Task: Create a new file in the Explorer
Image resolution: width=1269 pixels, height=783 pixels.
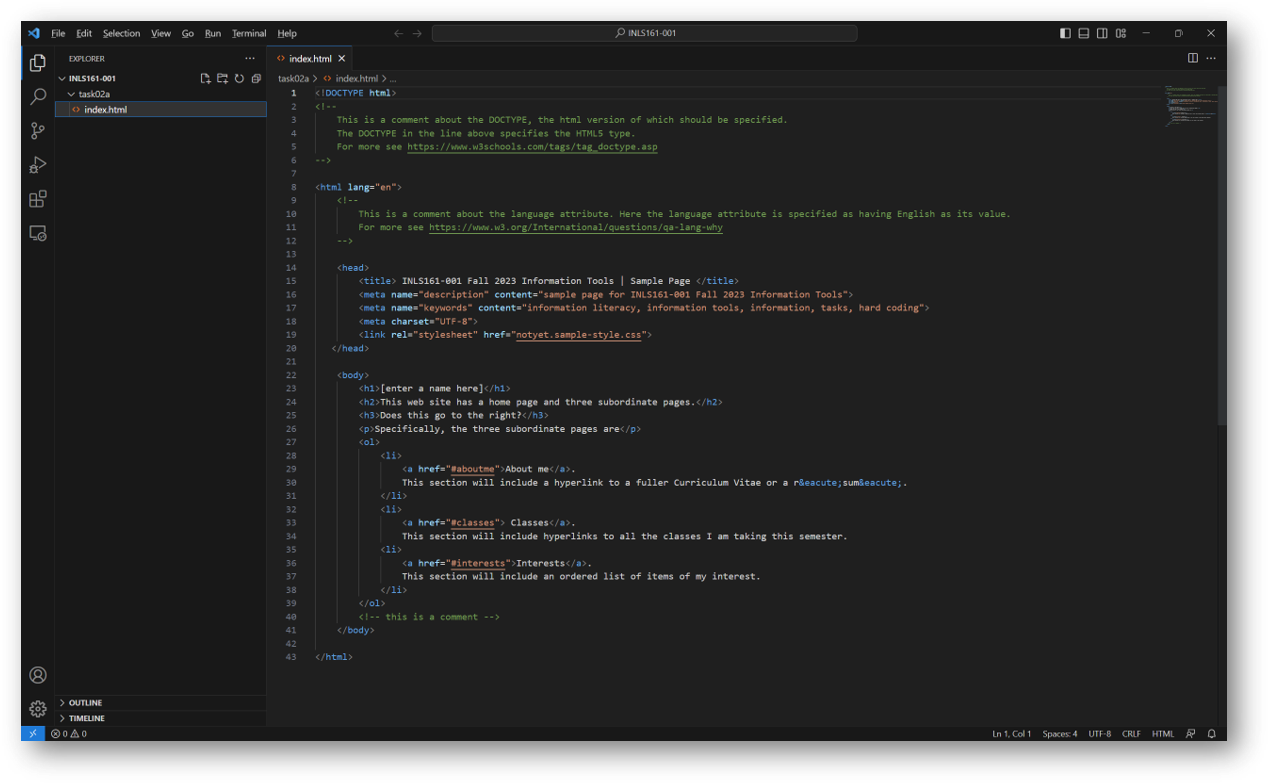Action: 205,77
